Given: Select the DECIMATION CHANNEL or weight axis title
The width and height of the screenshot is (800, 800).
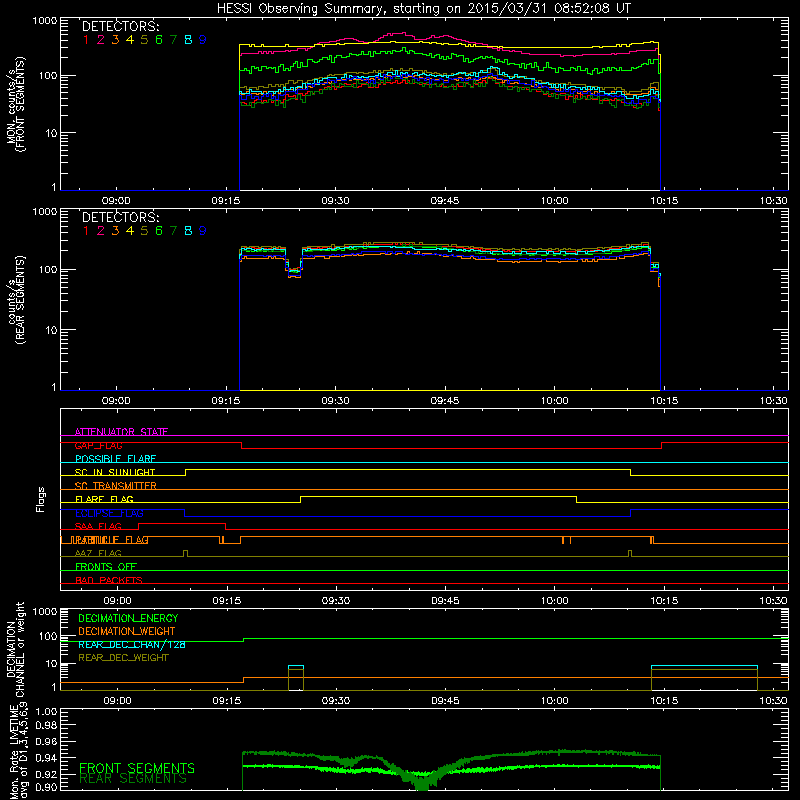Looking at the screenshot, I should 16,650.
